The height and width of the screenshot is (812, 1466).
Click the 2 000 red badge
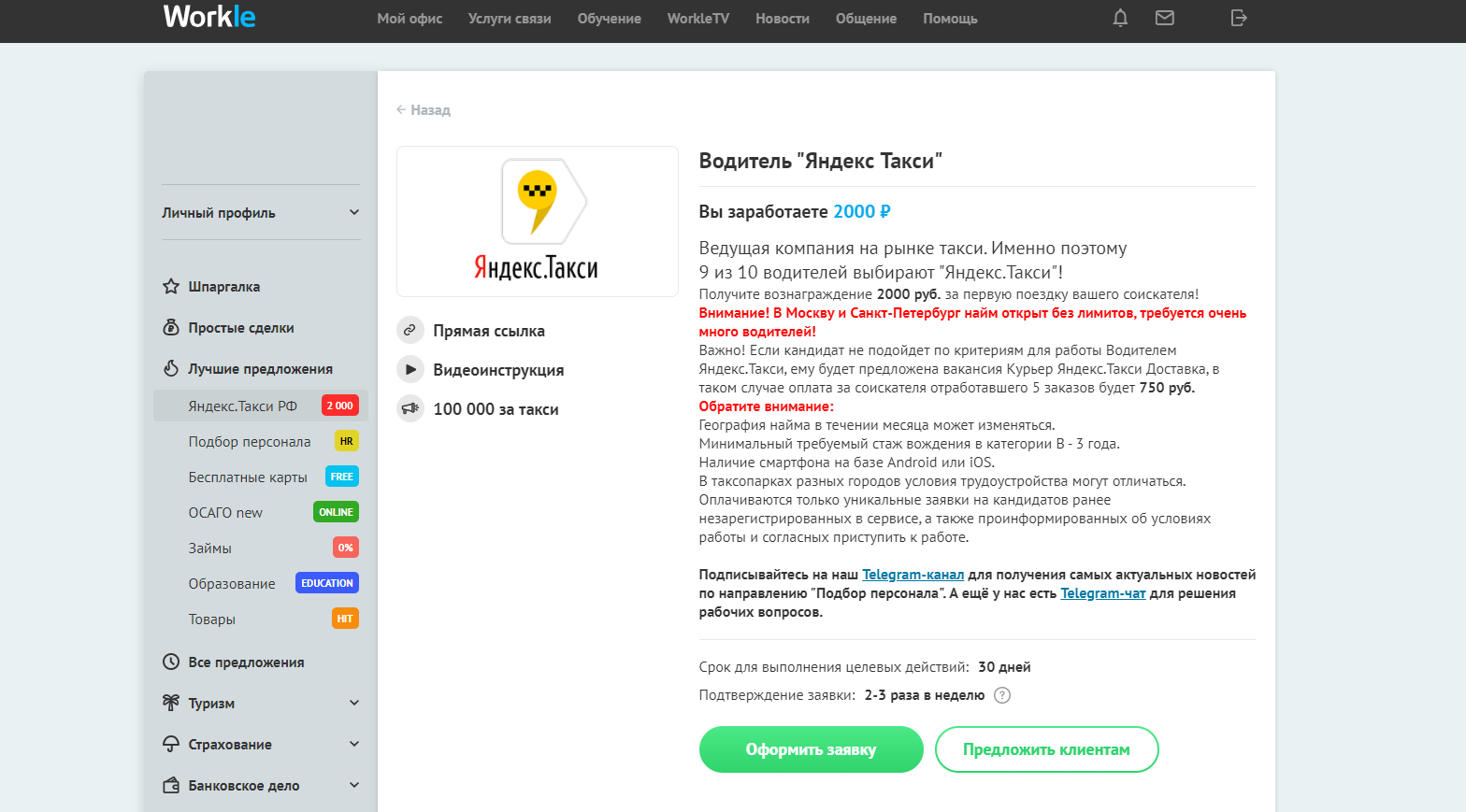pyautogui.click(x=340, y=406)
